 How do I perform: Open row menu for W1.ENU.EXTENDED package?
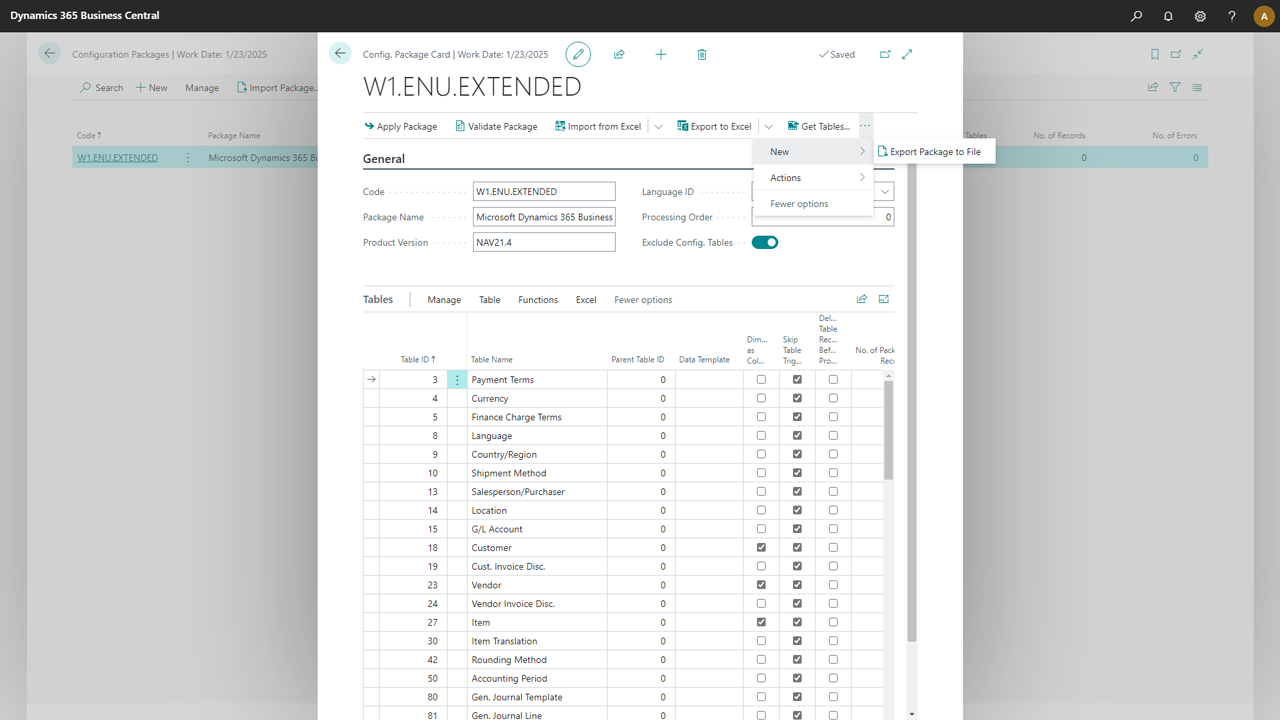188,157
